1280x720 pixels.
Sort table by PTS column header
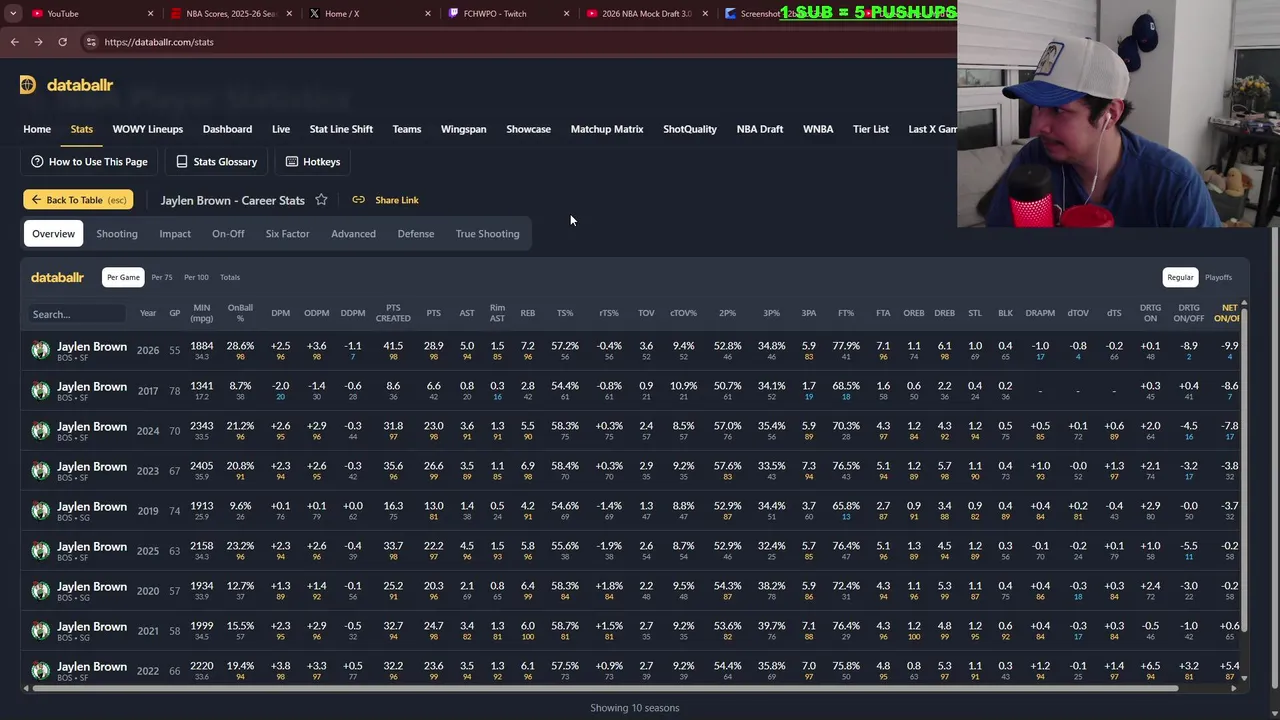pos(433,313)
